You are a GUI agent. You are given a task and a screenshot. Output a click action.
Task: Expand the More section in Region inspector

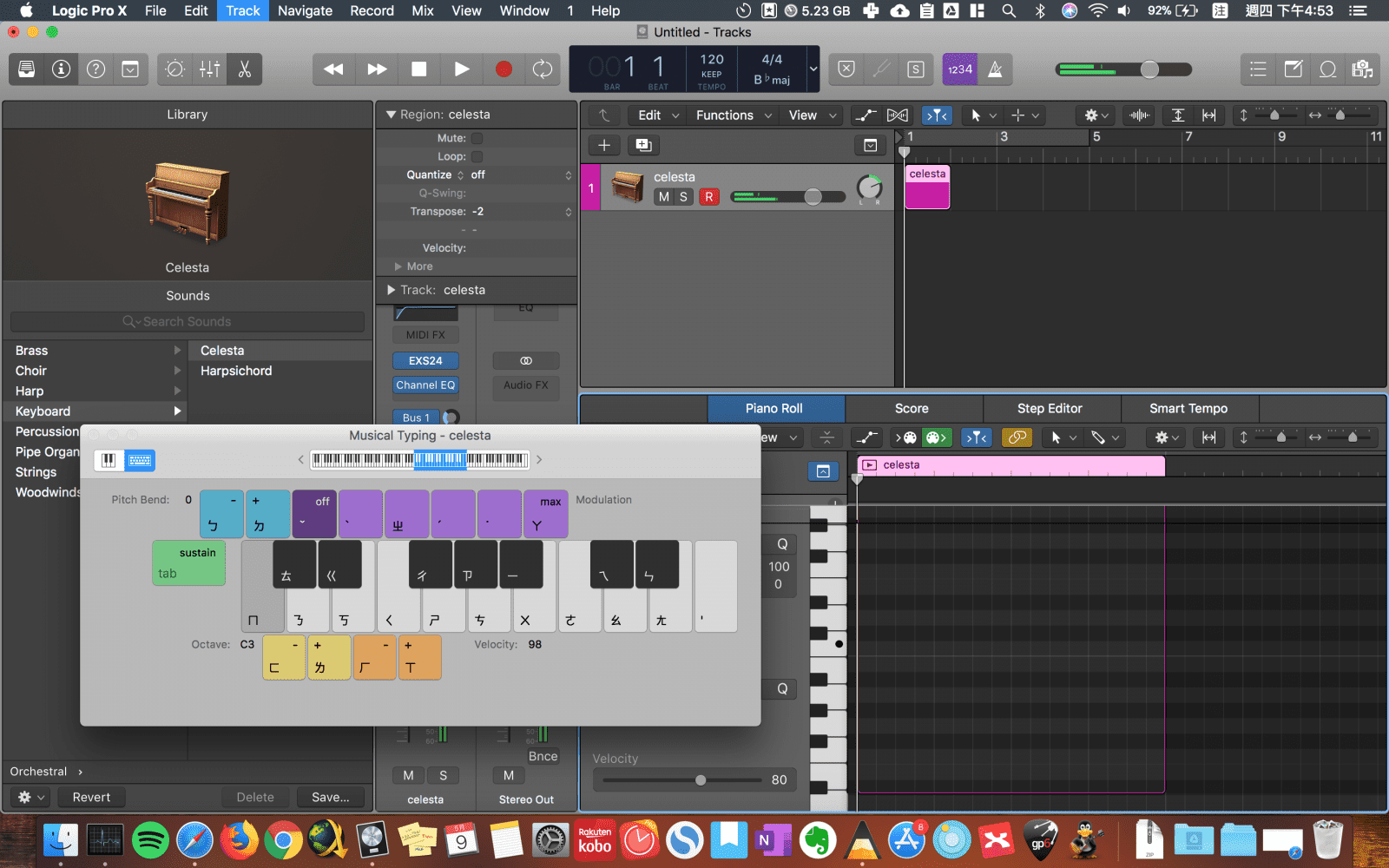tap(413, 266)
